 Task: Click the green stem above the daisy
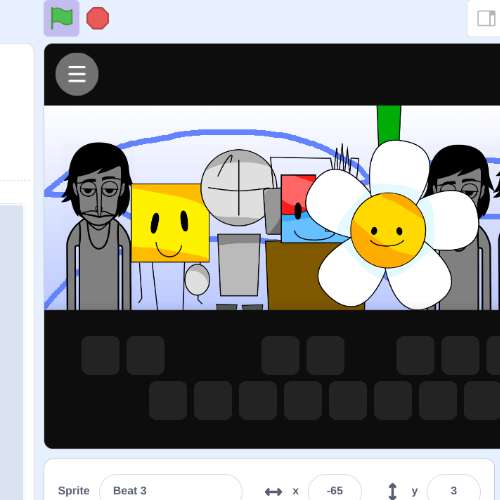coord(389,124)
